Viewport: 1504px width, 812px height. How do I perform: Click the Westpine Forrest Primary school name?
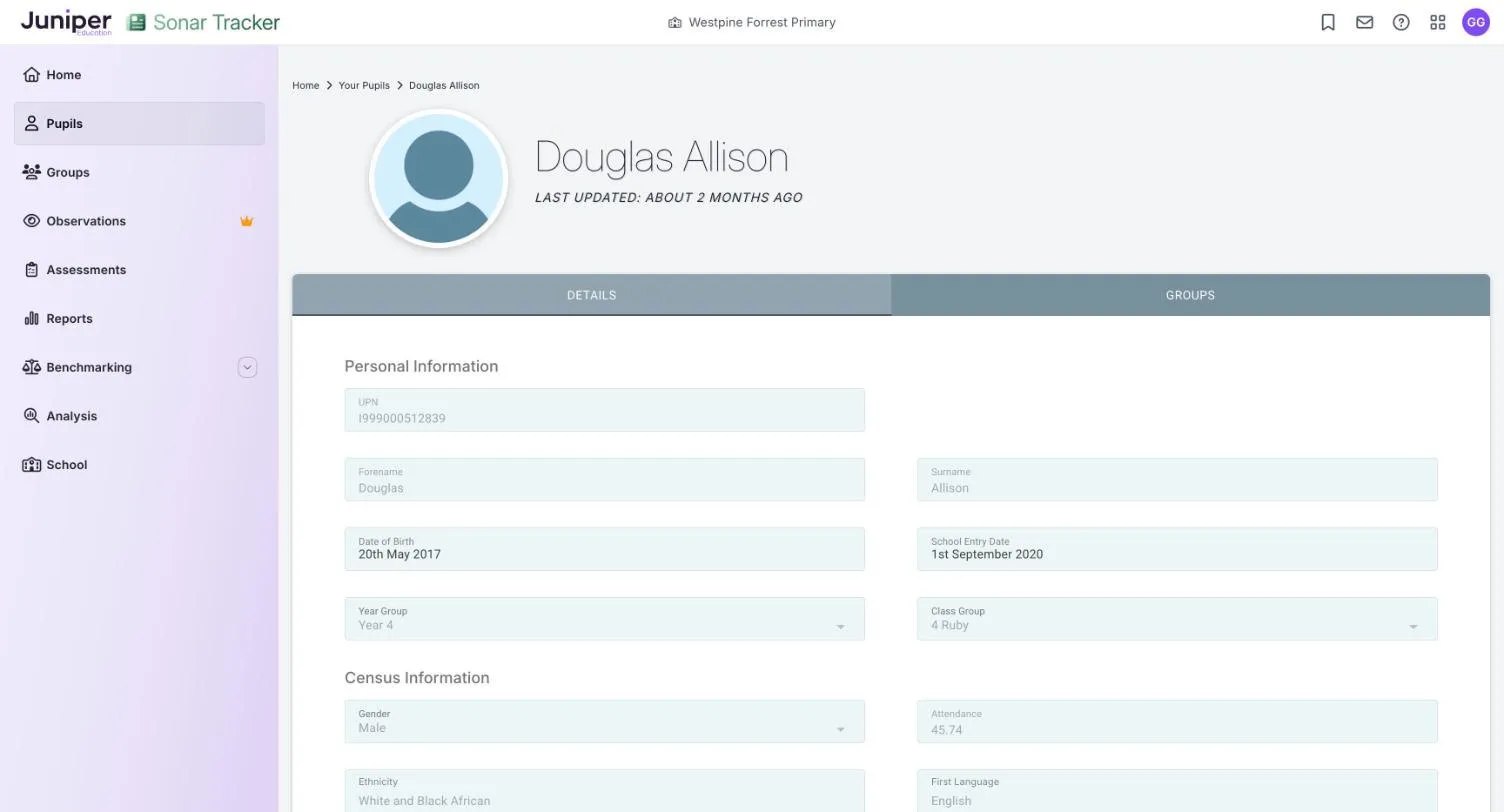click(762, 22)
